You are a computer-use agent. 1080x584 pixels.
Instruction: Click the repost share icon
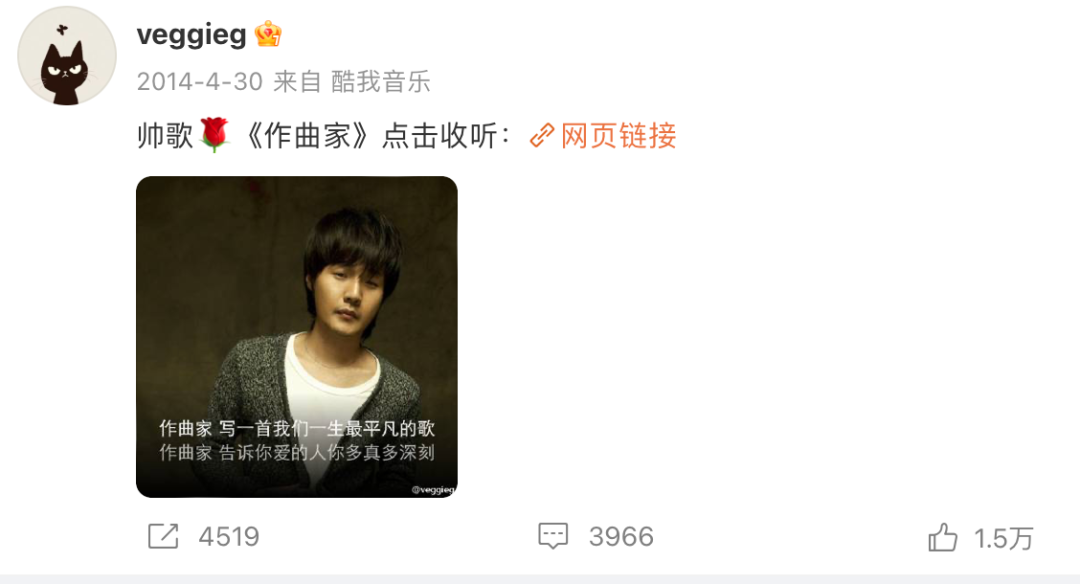coord(163,536)
